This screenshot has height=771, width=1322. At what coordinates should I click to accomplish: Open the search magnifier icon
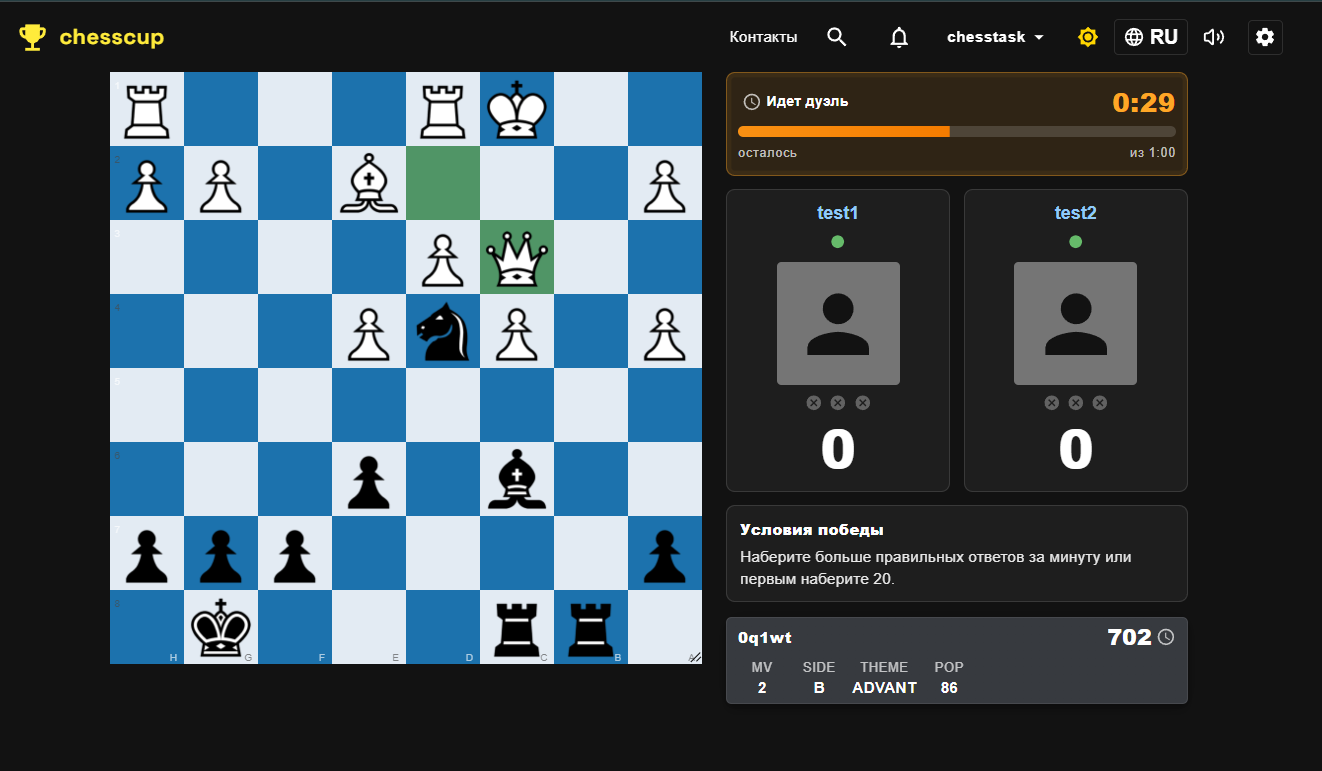[837, 37]
